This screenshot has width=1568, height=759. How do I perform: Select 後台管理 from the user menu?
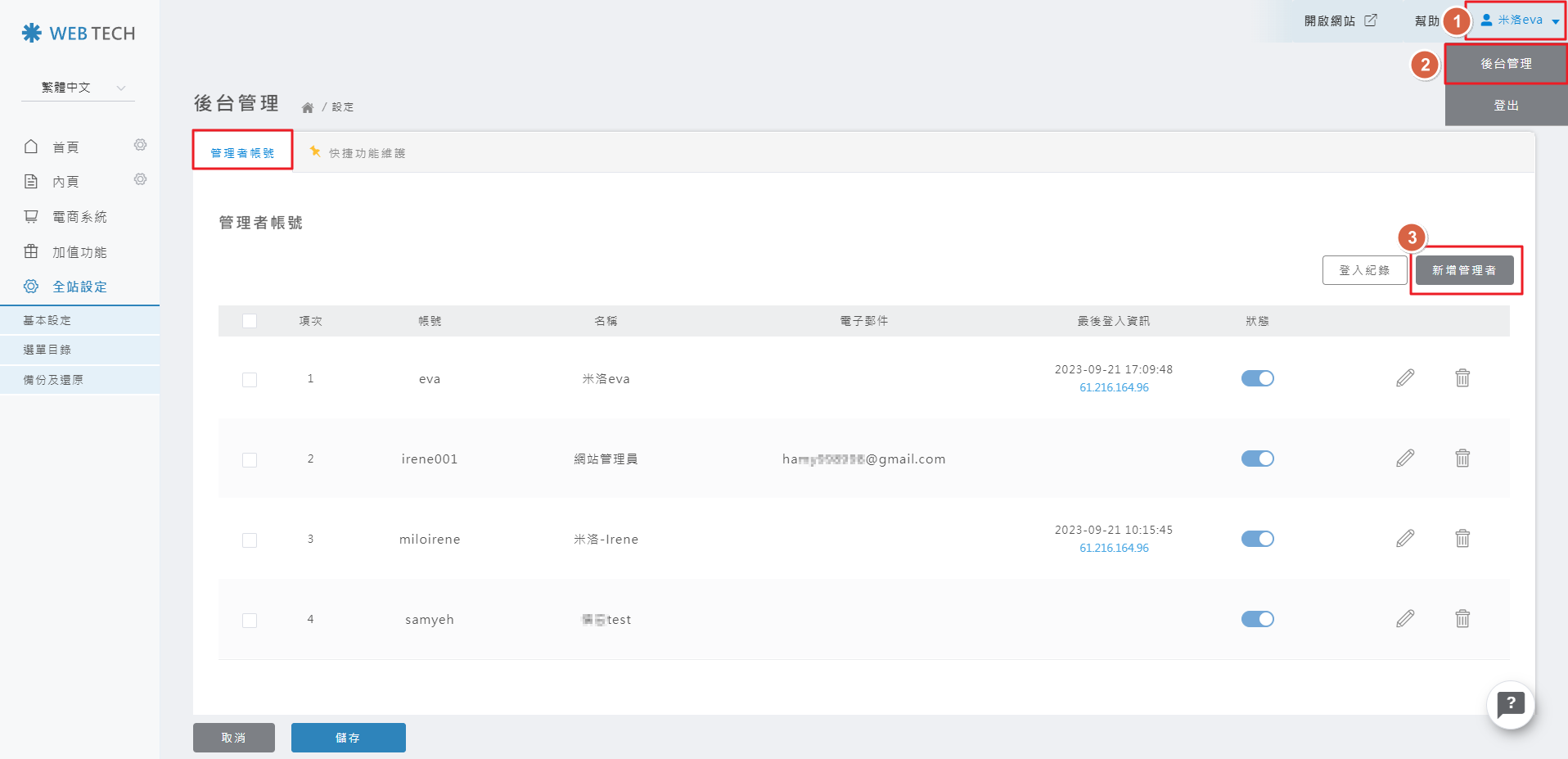[x=1505, y=64]
